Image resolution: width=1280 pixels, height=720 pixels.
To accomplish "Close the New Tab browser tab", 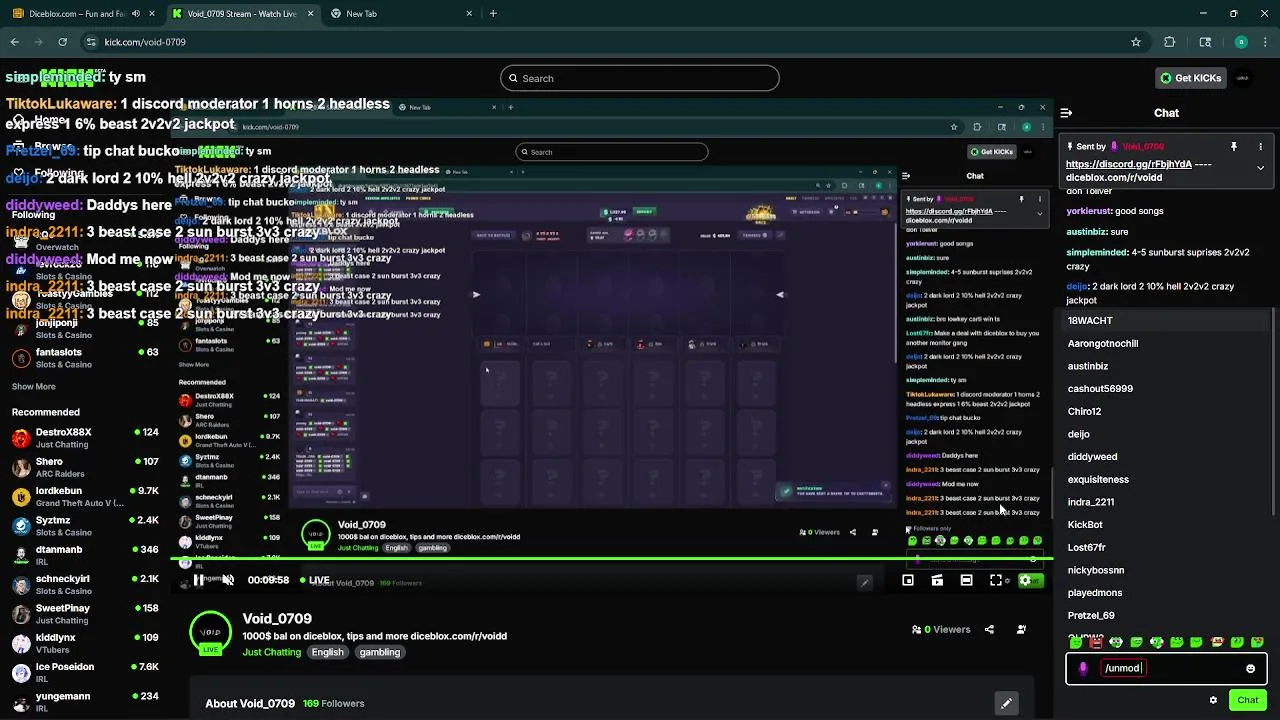I will 469,14.
